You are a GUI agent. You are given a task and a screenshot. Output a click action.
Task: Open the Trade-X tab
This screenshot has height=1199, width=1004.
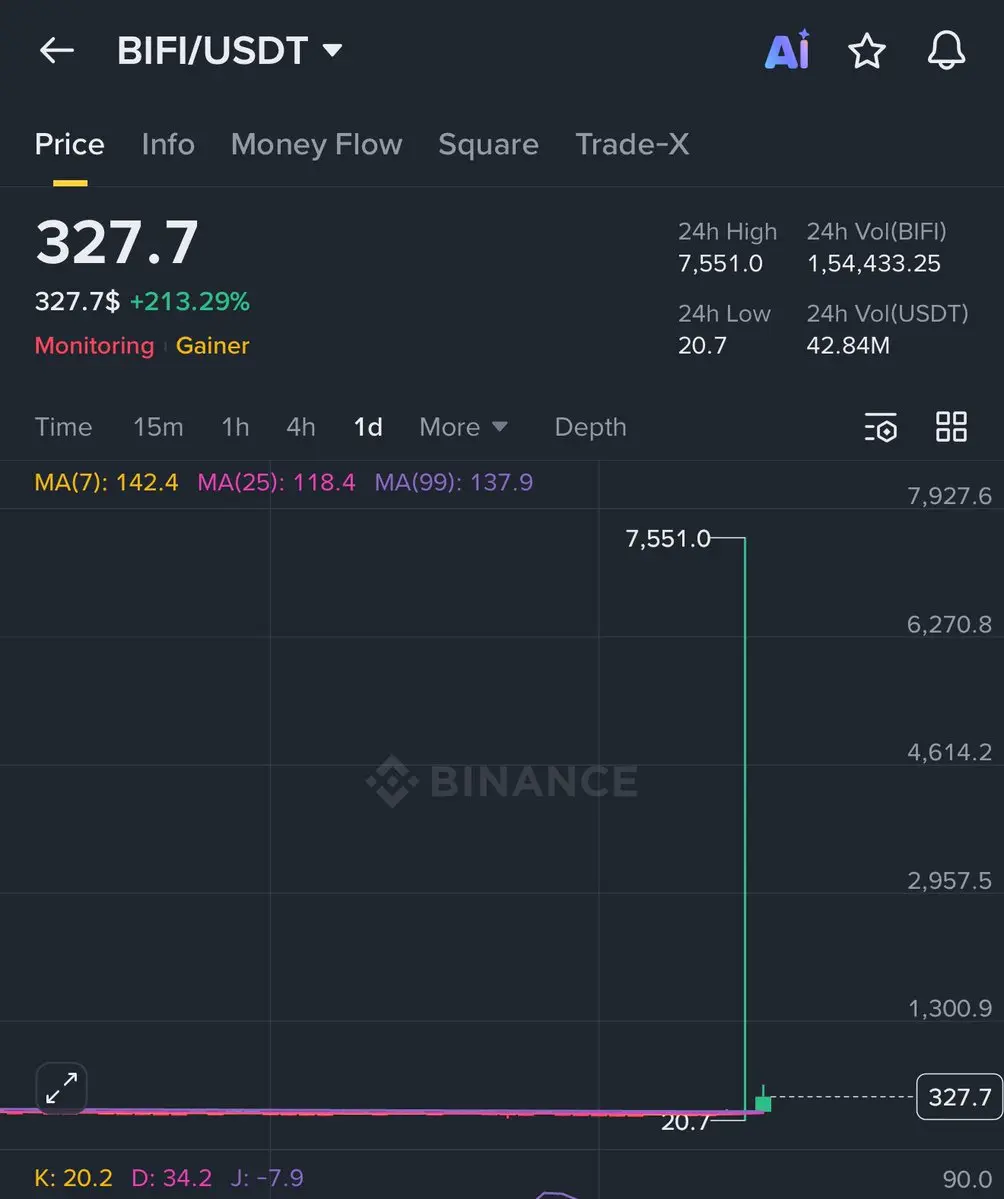click(x=632, y=145)
